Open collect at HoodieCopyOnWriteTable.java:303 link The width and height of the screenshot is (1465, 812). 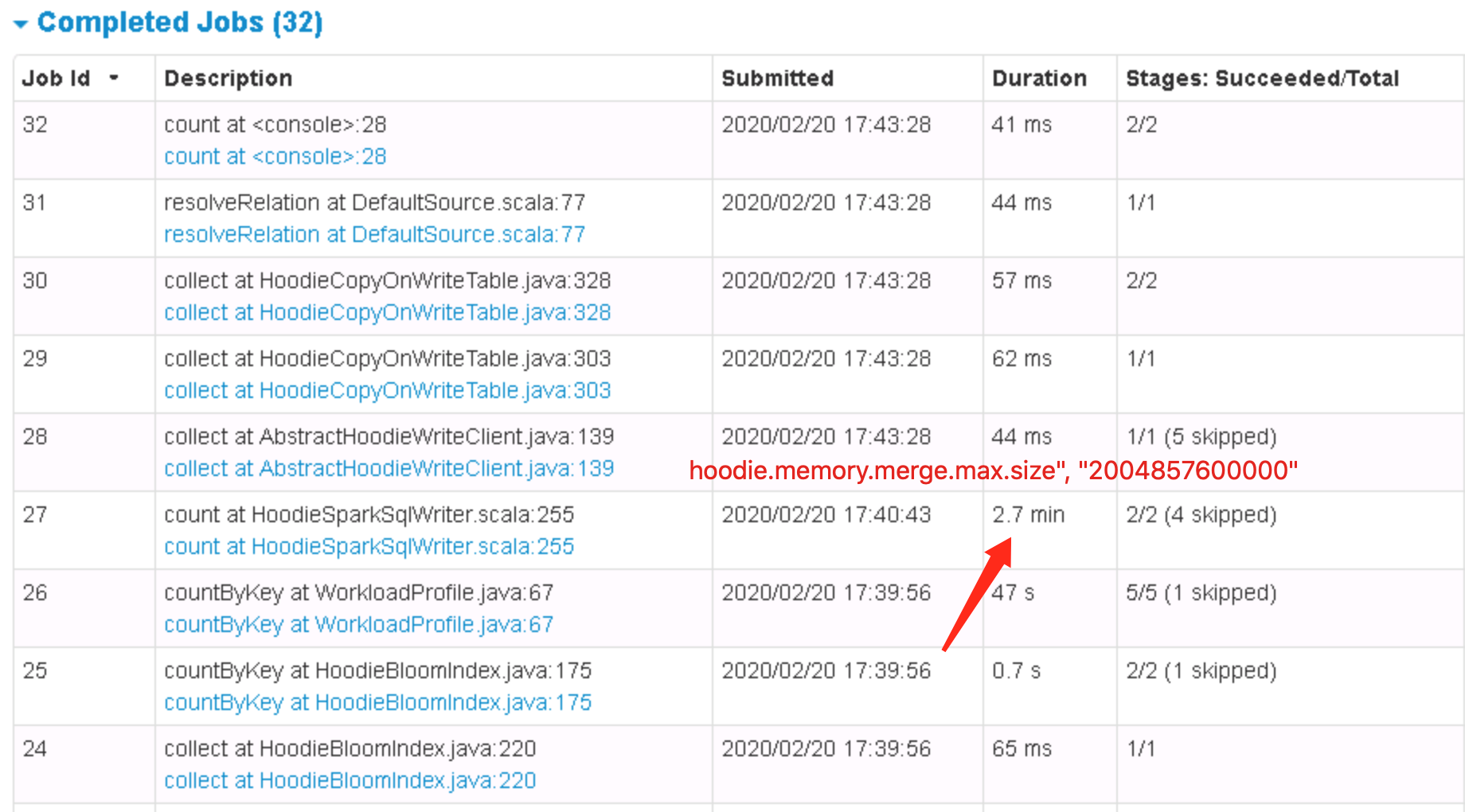click(x=388, y=390)
